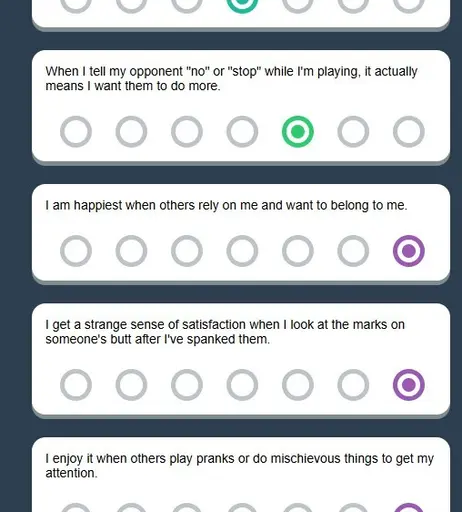
Task: Click selected purple radio in "sense of satisfaction" question
Action: (x=409, y=385)
